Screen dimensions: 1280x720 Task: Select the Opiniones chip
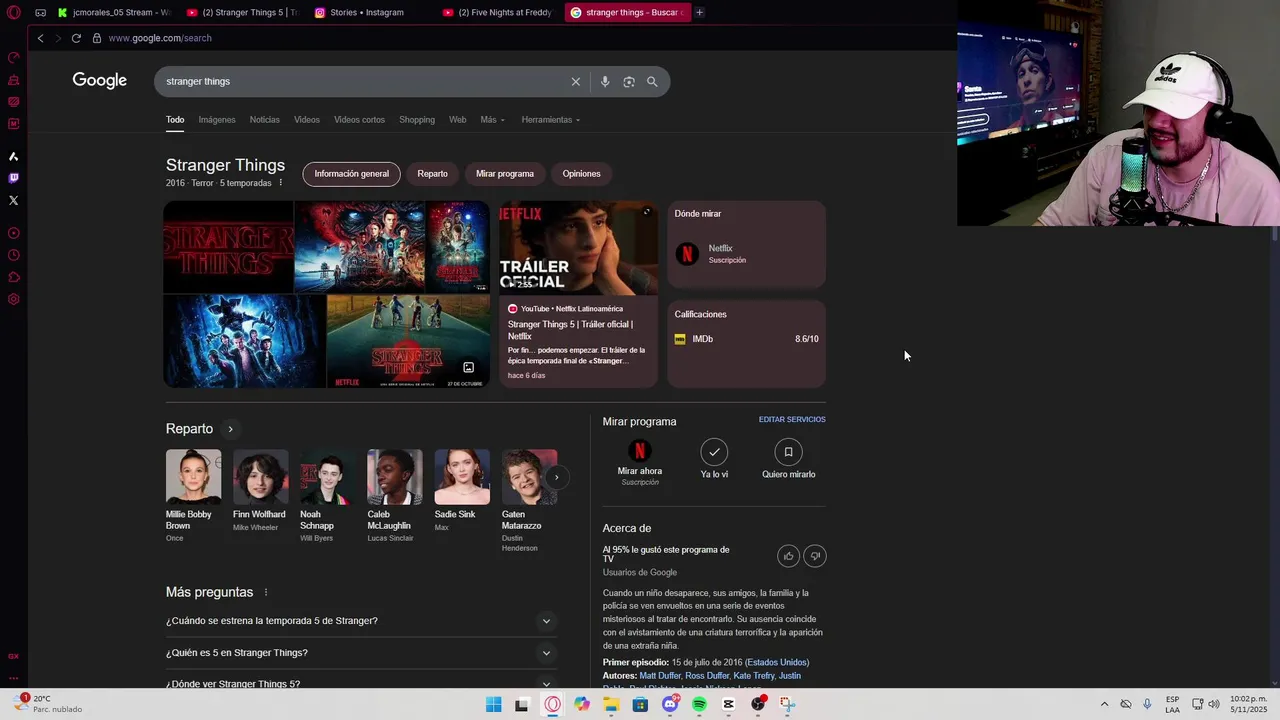pos(581,174)
